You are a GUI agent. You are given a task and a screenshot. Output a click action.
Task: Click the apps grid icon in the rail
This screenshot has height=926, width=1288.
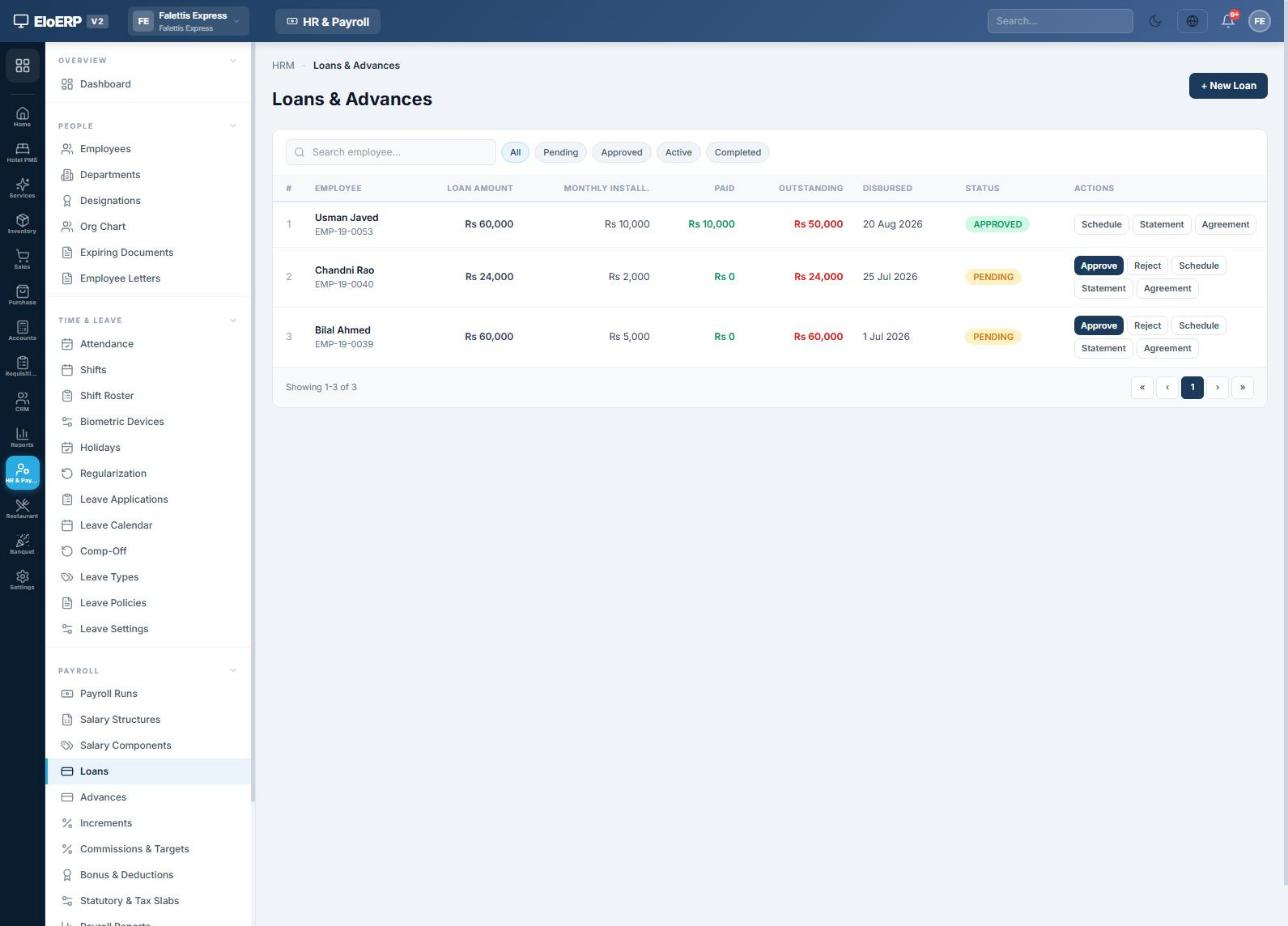[x=22, y=66]
